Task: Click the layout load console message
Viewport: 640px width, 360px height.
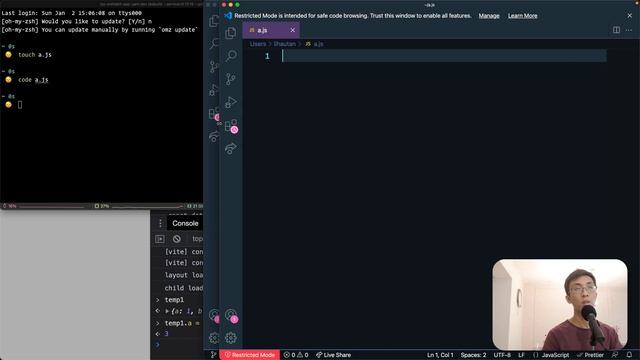Action: (184, 275)
